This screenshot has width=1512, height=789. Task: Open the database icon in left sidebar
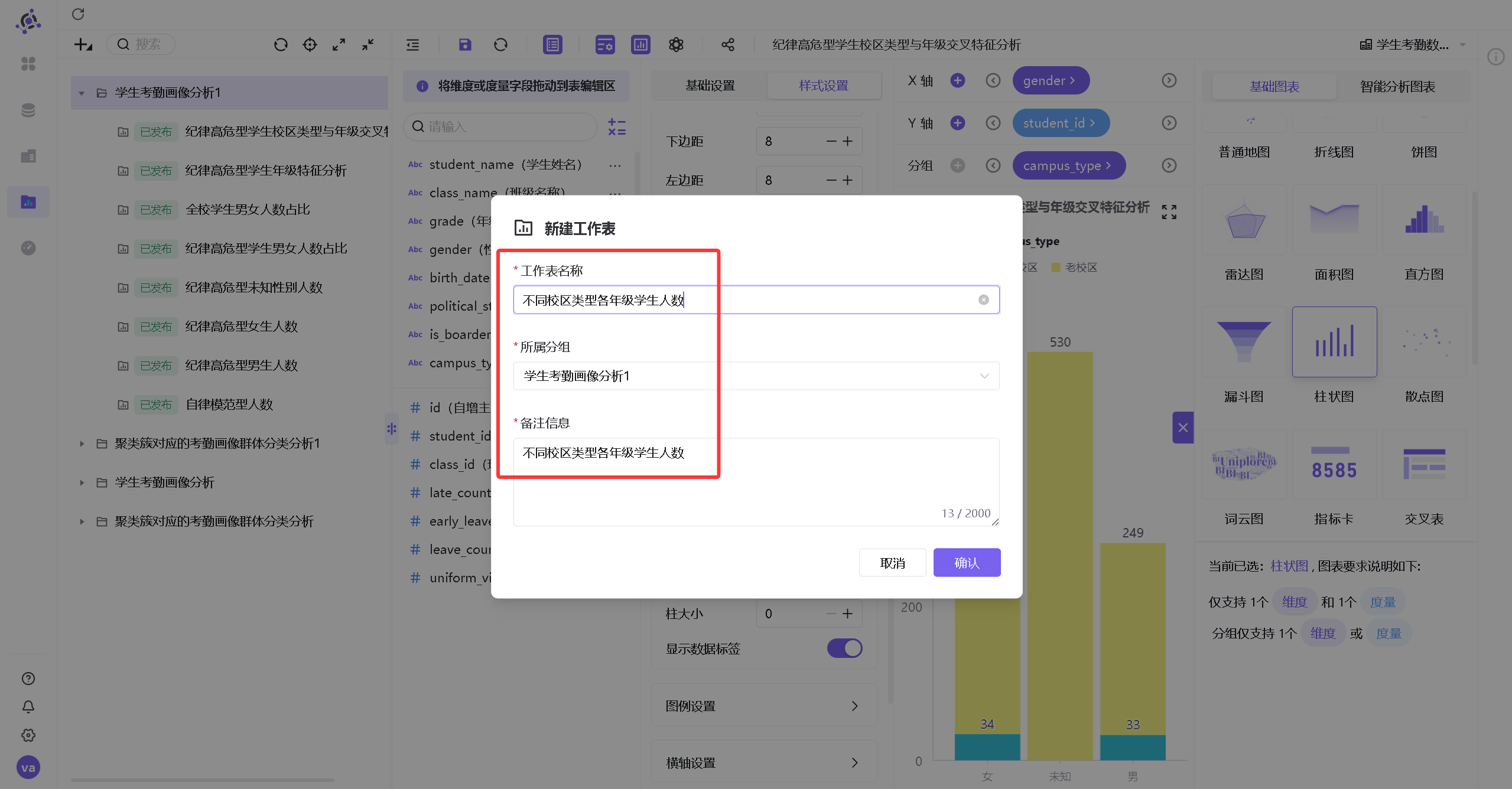[28, 110]
